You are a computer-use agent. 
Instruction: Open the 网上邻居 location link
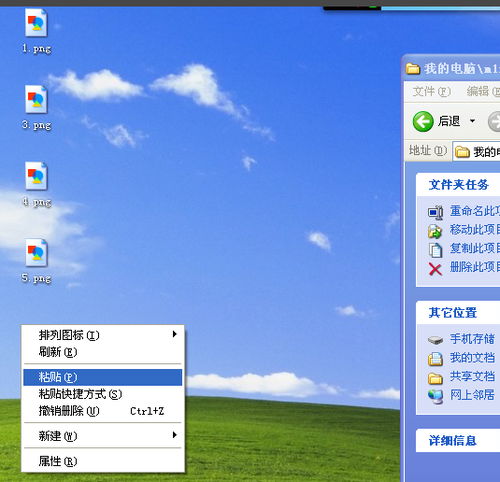(472, 395)
